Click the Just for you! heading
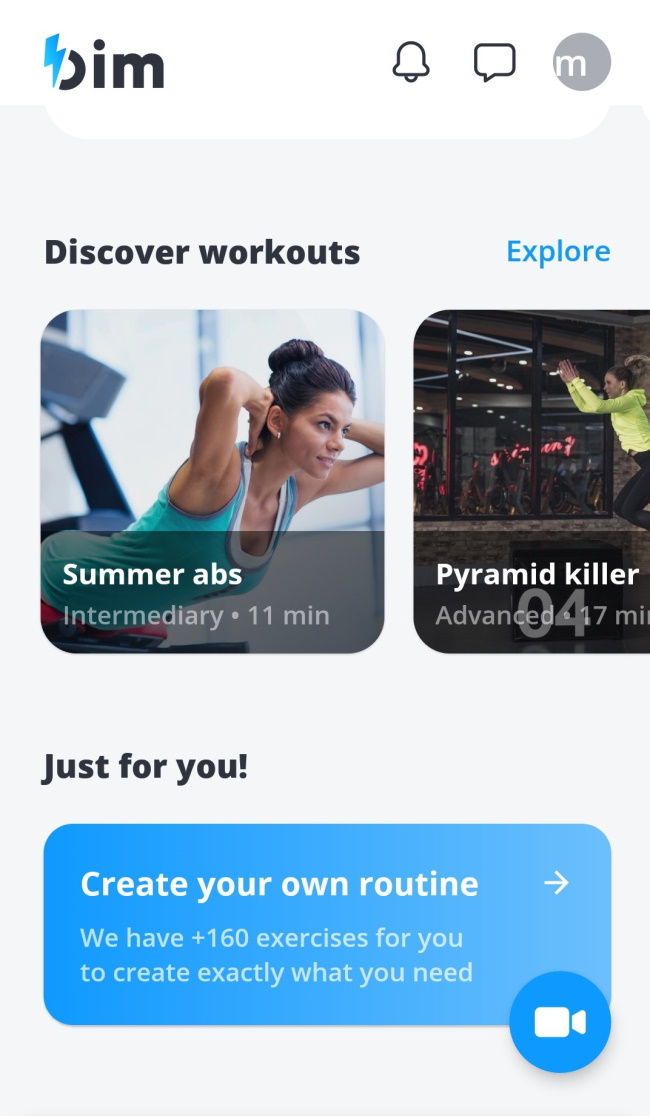Screen dimensions: 650x1116 (145, 767)
